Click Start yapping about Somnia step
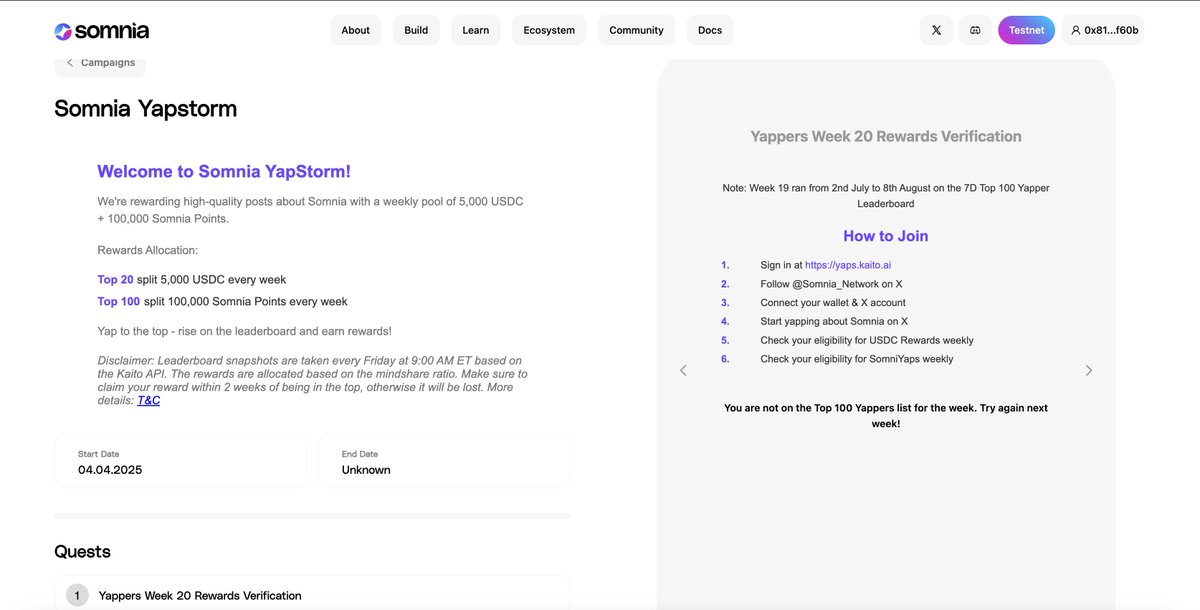 pos(834,322)
